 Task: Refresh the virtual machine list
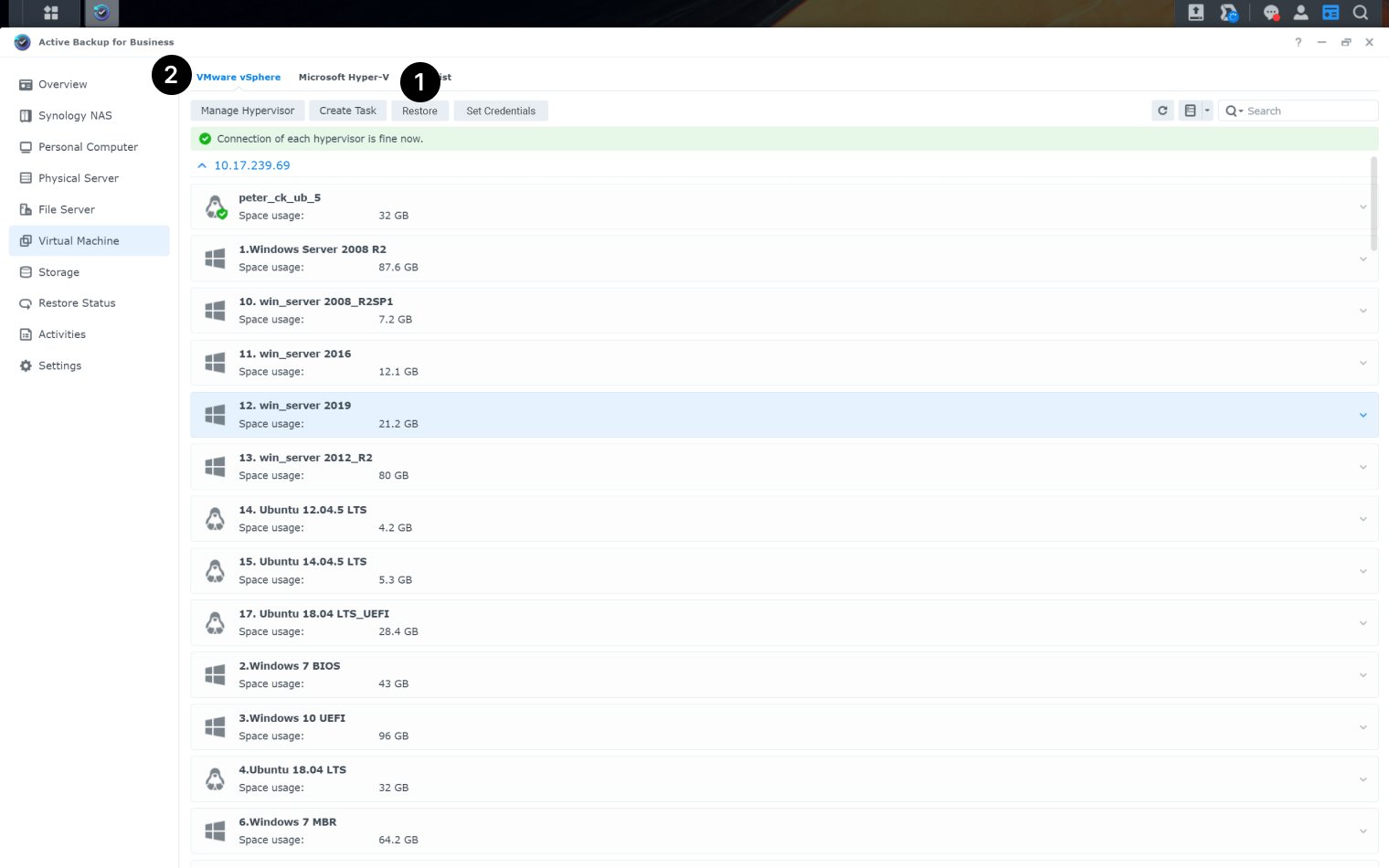[x=1162, y=110]
